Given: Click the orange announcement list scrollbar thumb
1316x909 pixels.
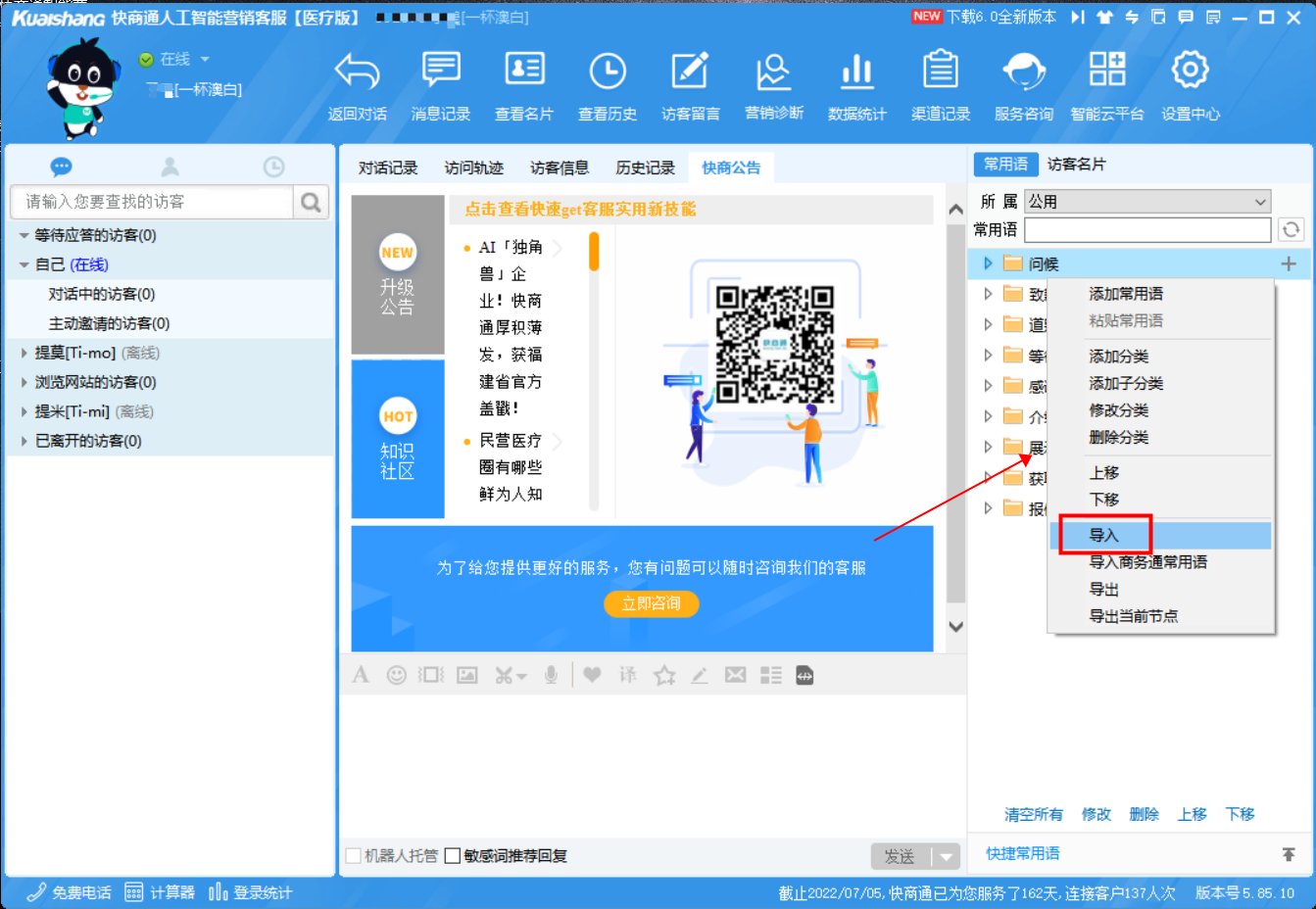Looking at the screenshot, I should [x=594, y=251].
